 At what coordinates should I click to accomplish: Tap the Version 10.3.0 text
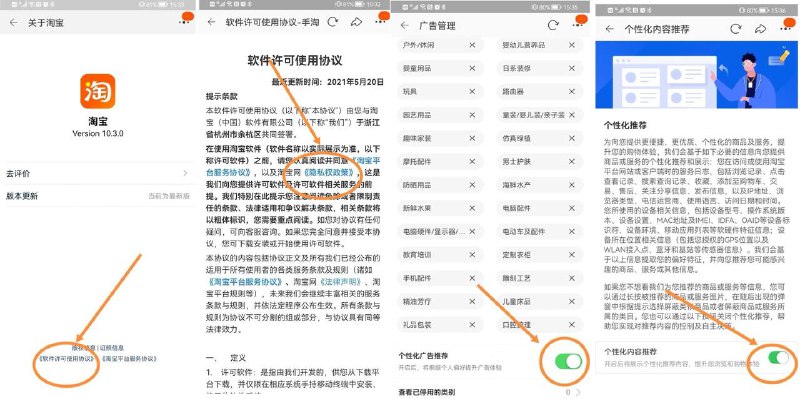[97, 134]
